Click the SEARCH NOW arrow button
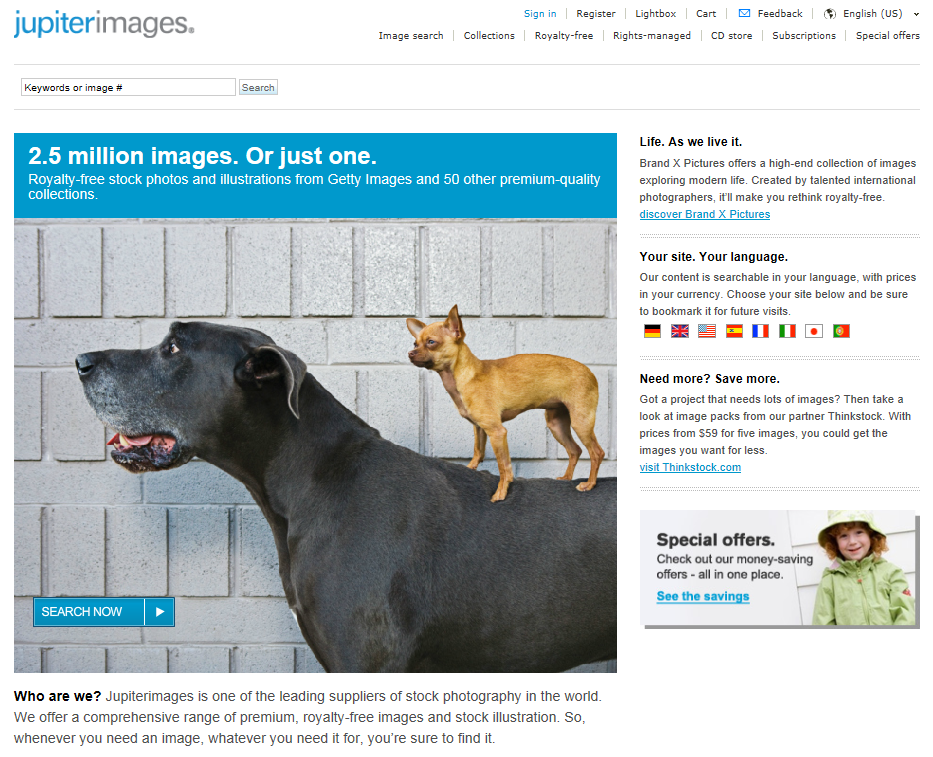This screenshot has width=933, height=757. pyautogui.click(x=160, y=612)
